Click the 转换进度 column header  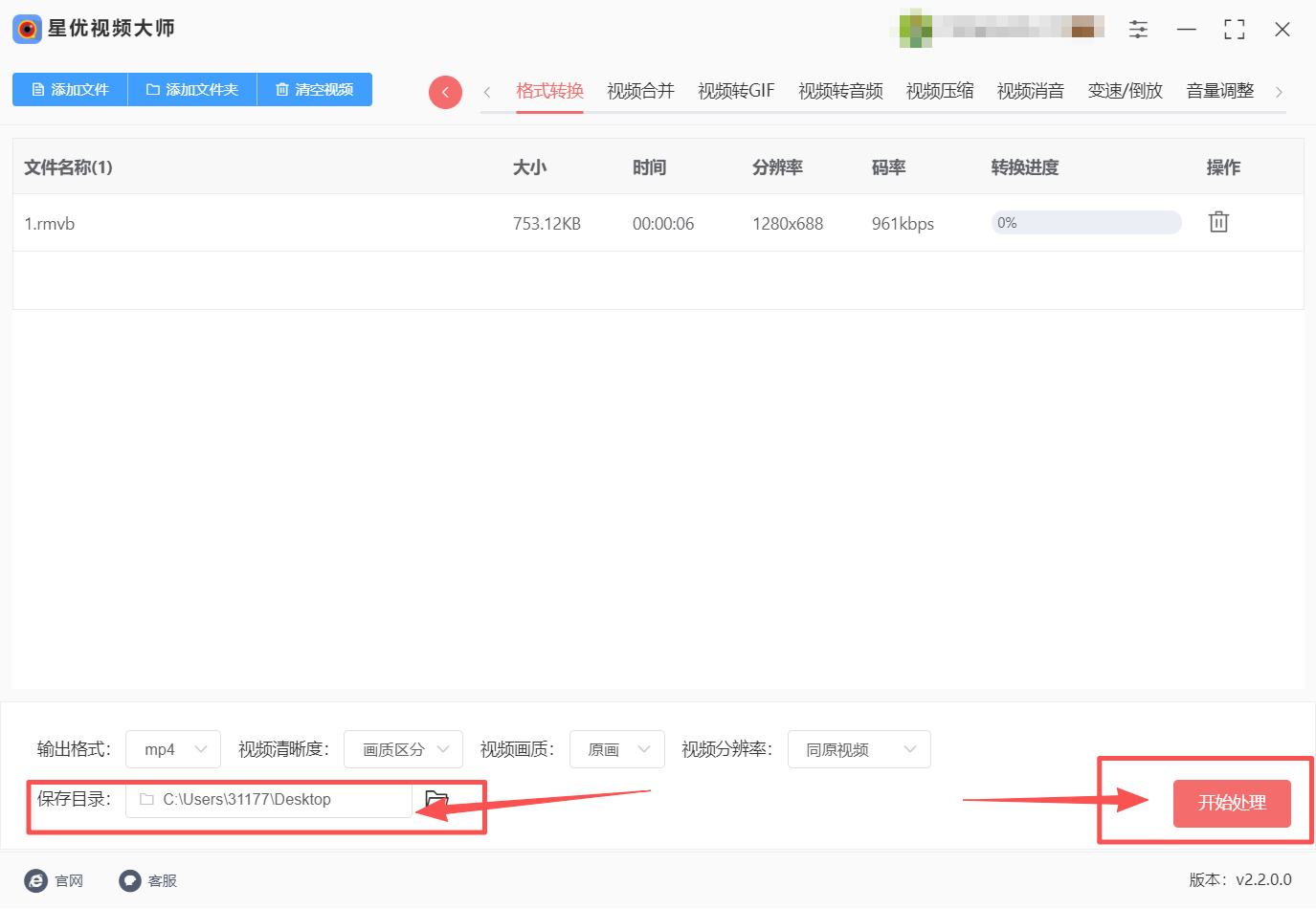point(1025,167)
